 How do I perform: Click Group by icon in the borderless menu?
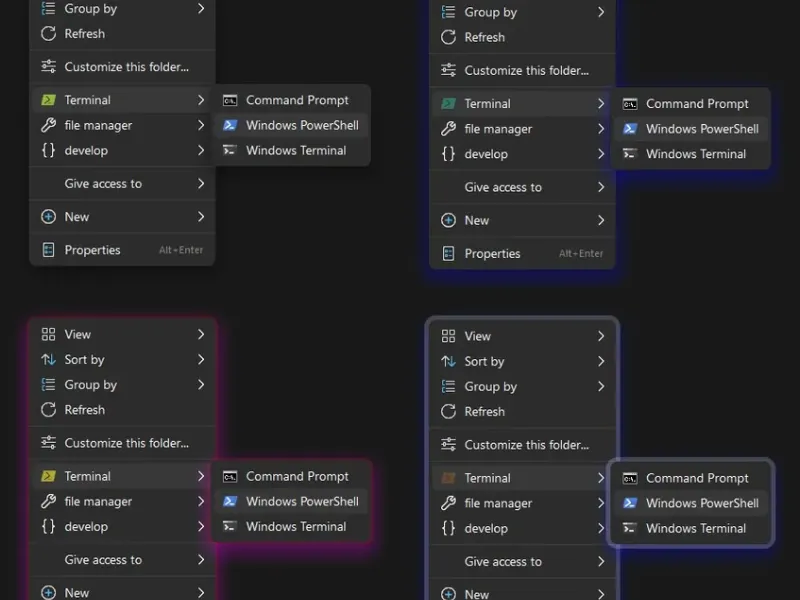coord(48,9)
